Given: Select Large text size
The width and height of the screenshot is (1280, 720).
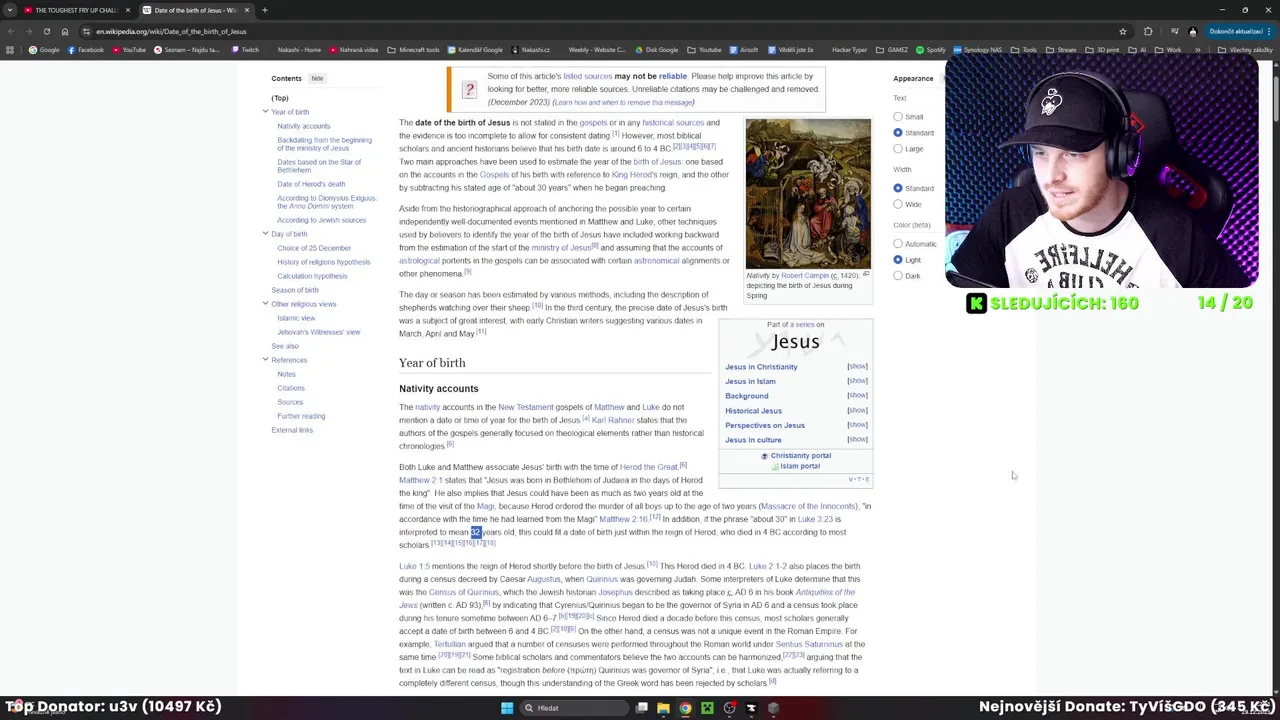Looking at the screenshot, I should [898, 149].
